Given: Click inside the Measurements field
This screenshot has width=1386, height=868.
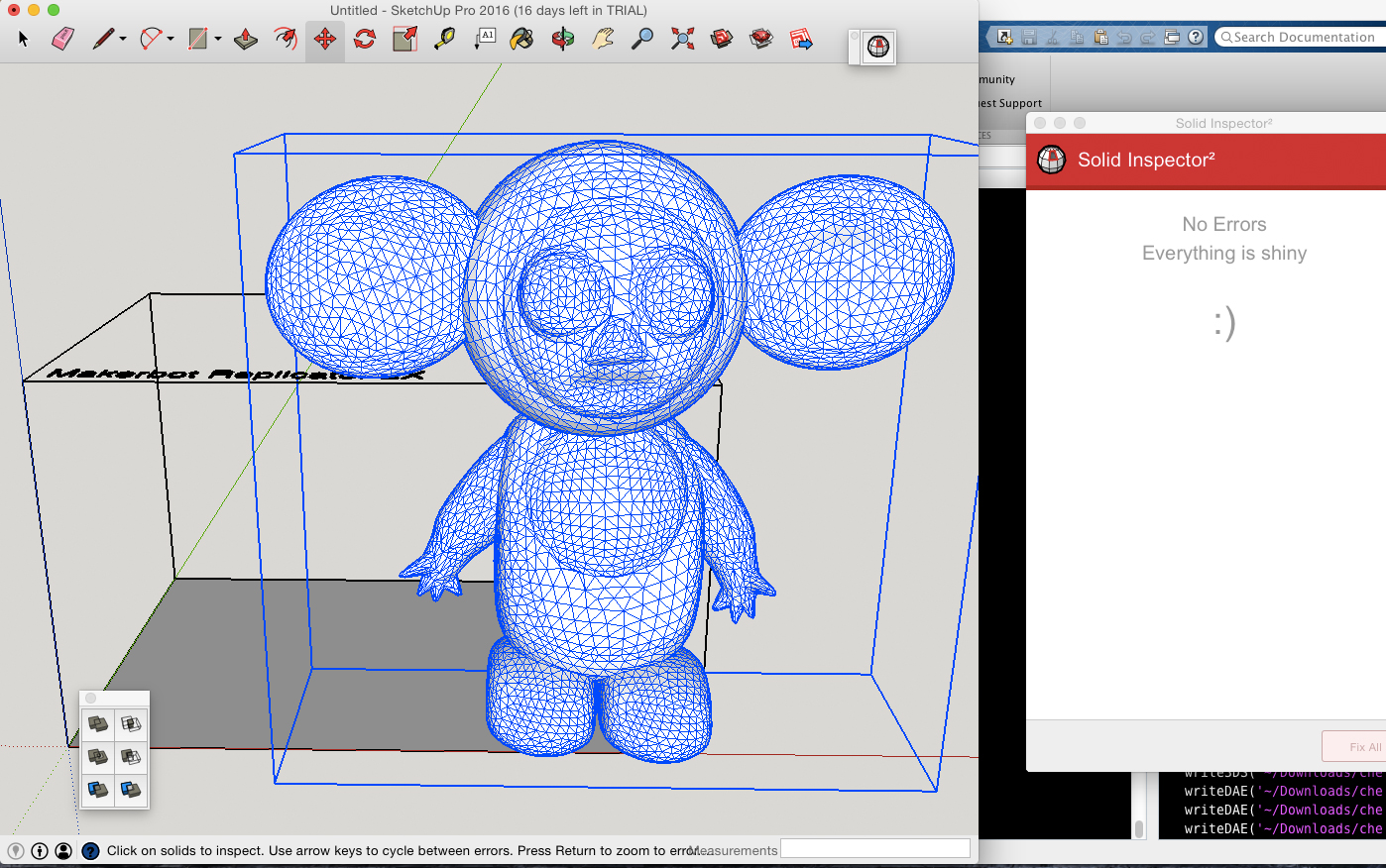Looking at the screenshot, I should point(874,848).
